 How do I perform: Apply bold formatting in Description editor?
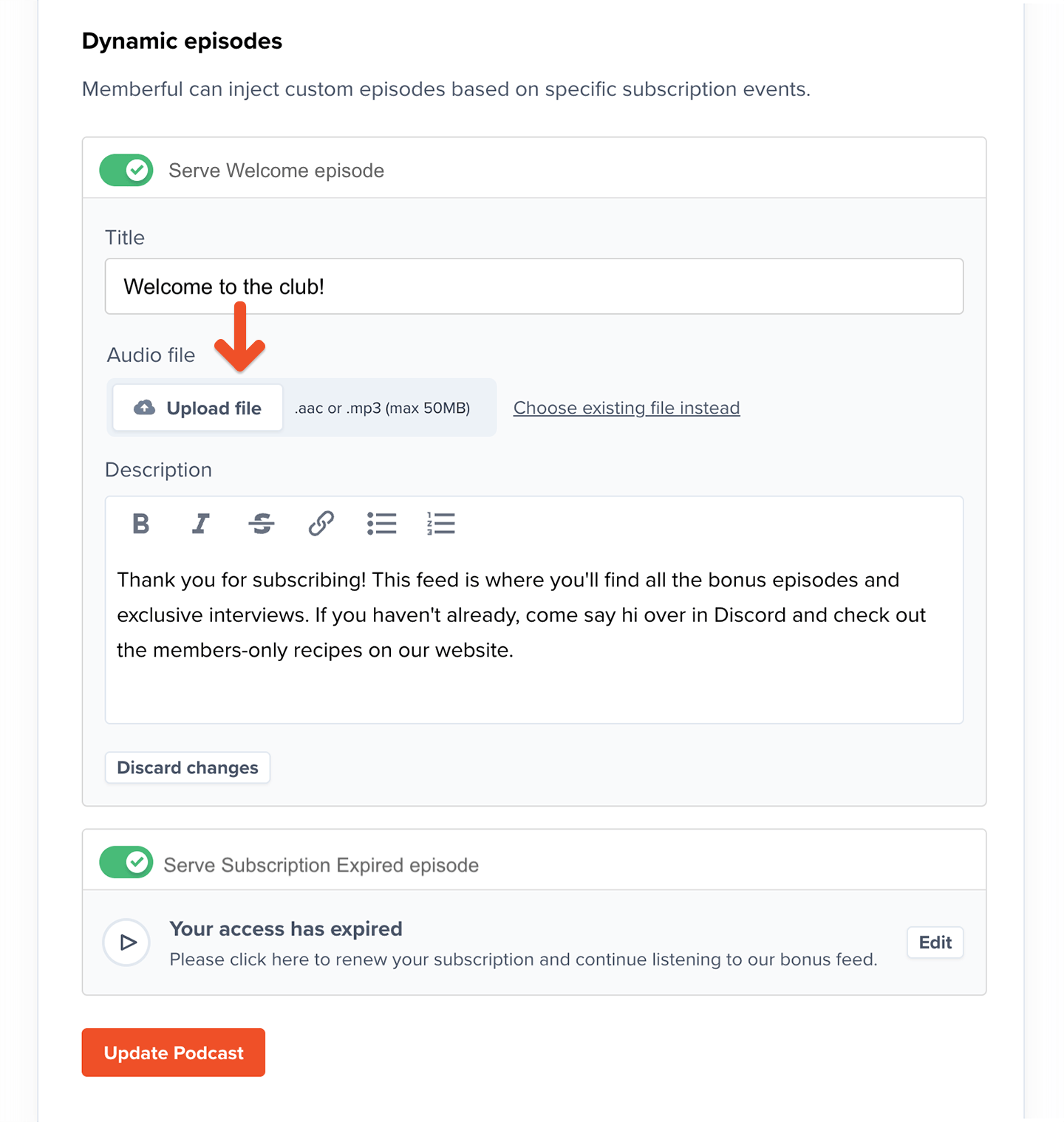click(x=140, y=524)
